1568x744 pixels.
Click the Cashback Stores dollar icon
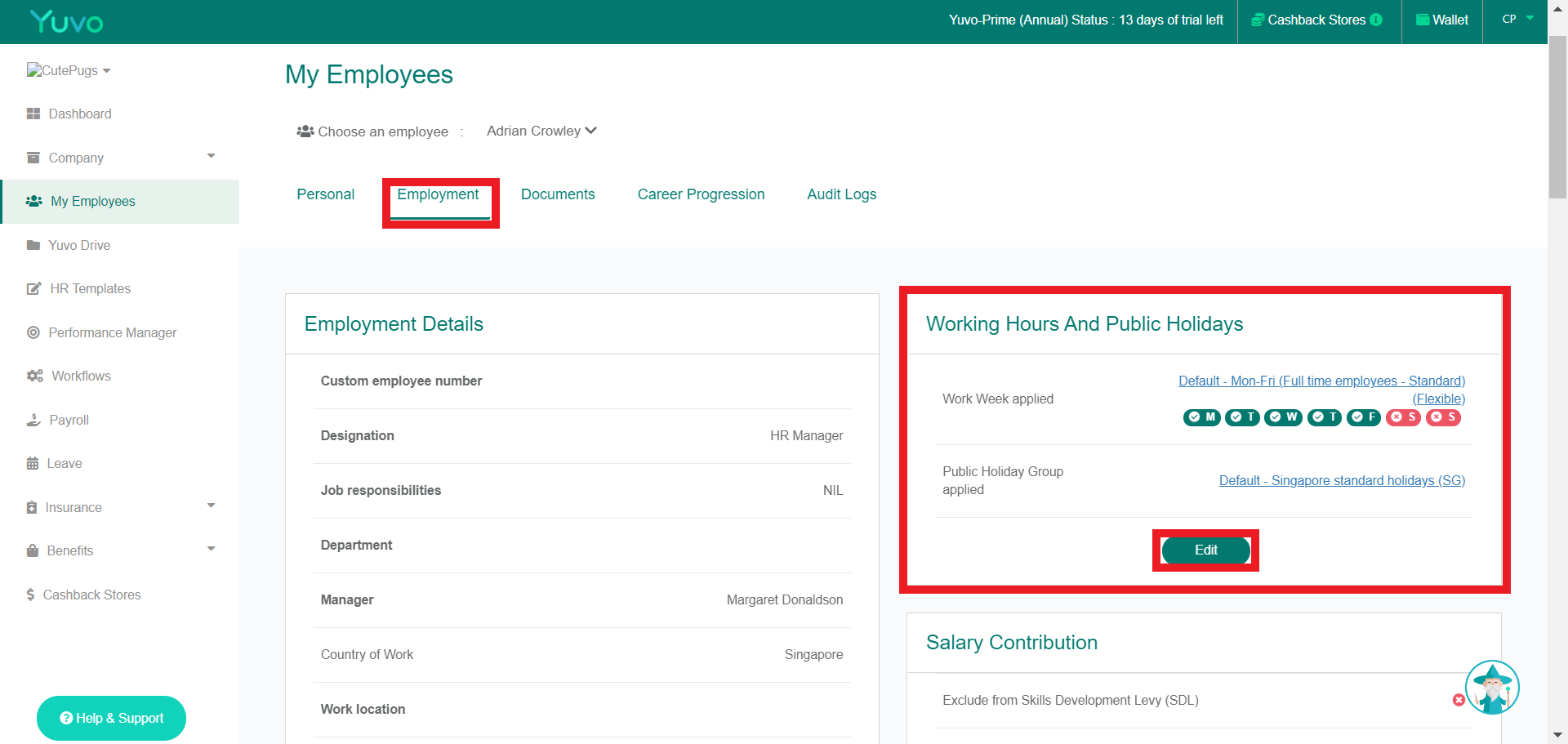coord(30,595)
